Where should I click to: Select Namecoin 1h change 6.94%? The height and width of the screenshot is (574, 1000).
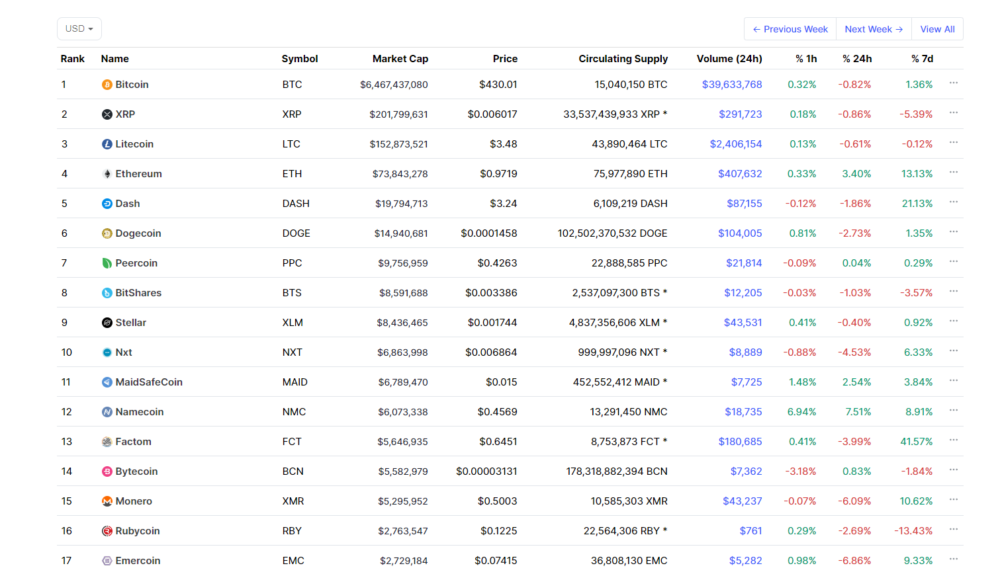(802, 412)
